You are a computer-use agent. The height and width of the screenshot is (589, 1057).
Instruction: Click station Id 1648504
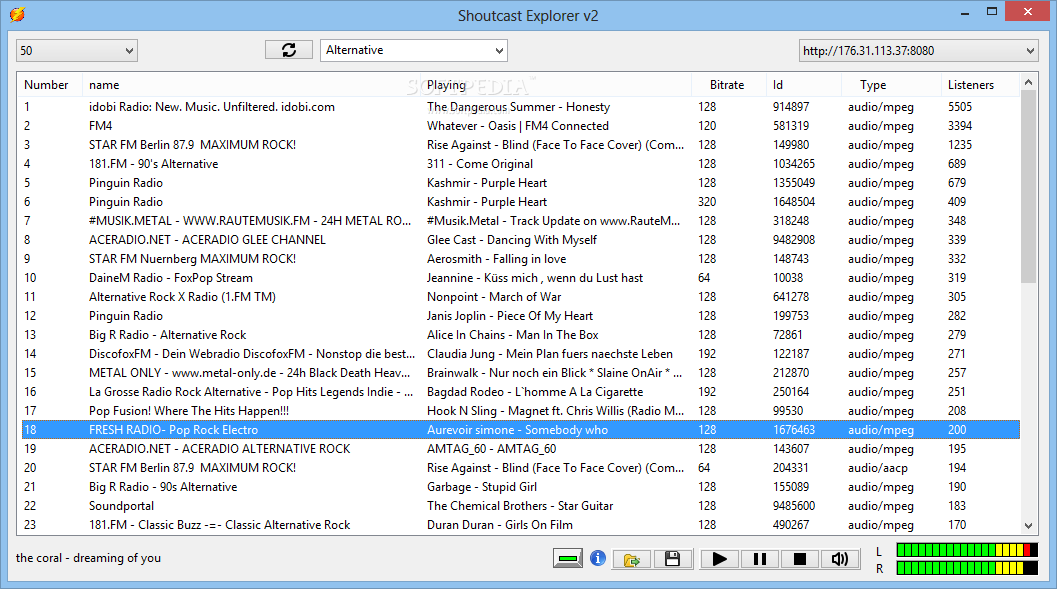tap(794, 202)
